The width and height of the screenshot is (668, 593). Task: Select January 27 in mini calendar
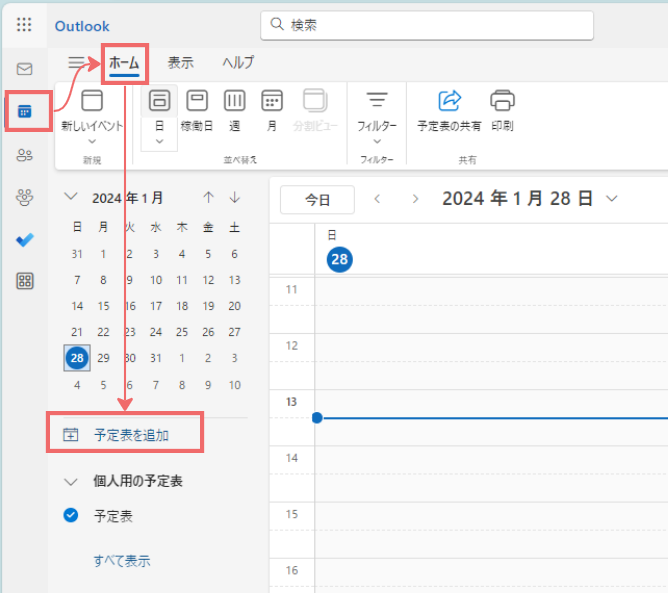point(235,332)
